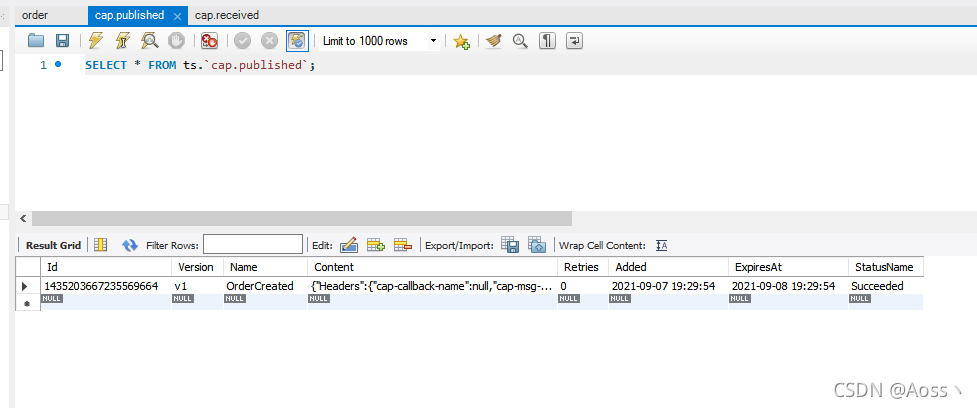The width and height of the screenshot is (977, 408).
Task: Switch to the cap.received tab
Action: [x=227, y=15]
